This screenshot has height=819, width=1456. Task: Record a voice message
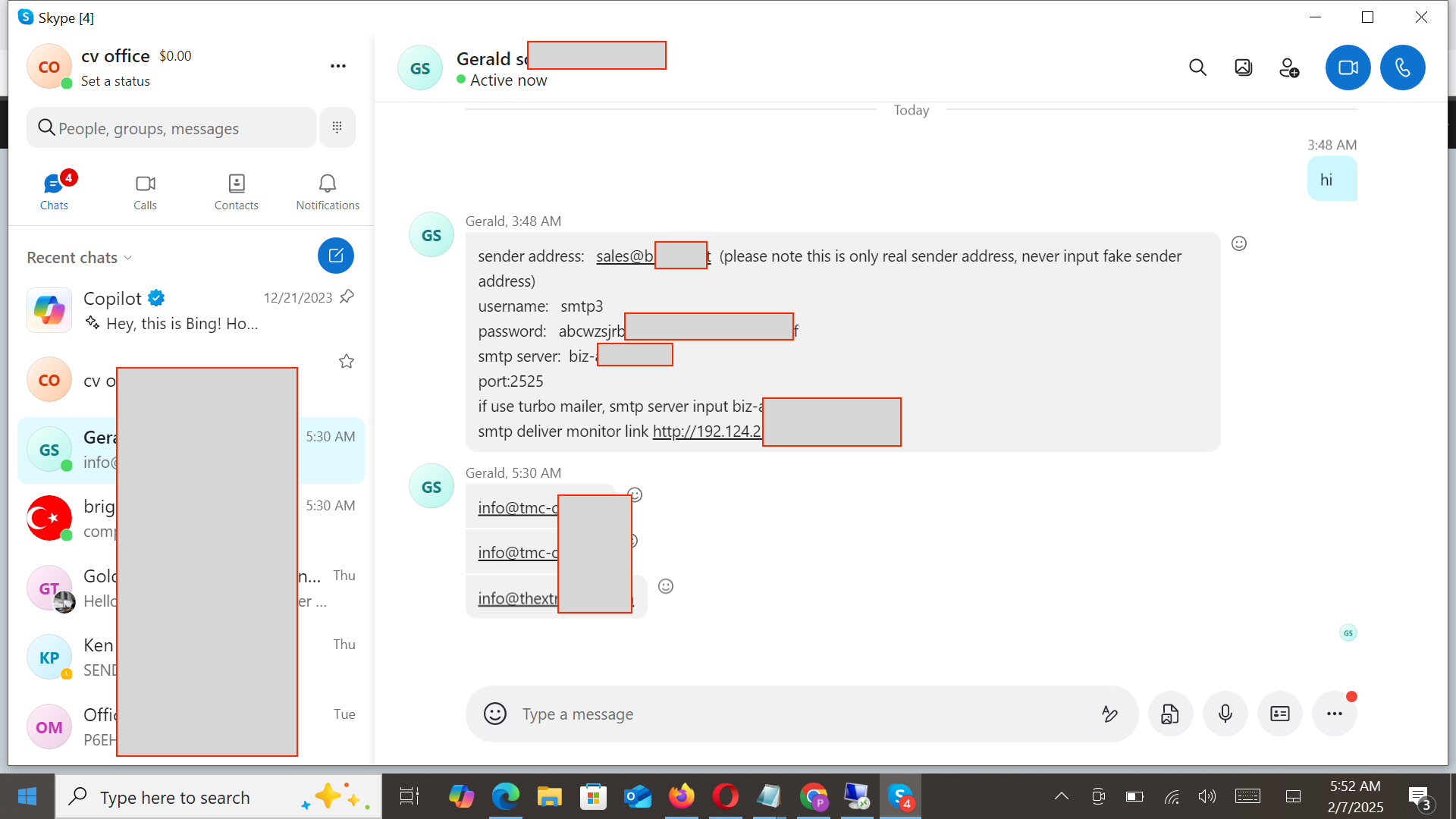pyautogui.click(x=1225, y=714)
